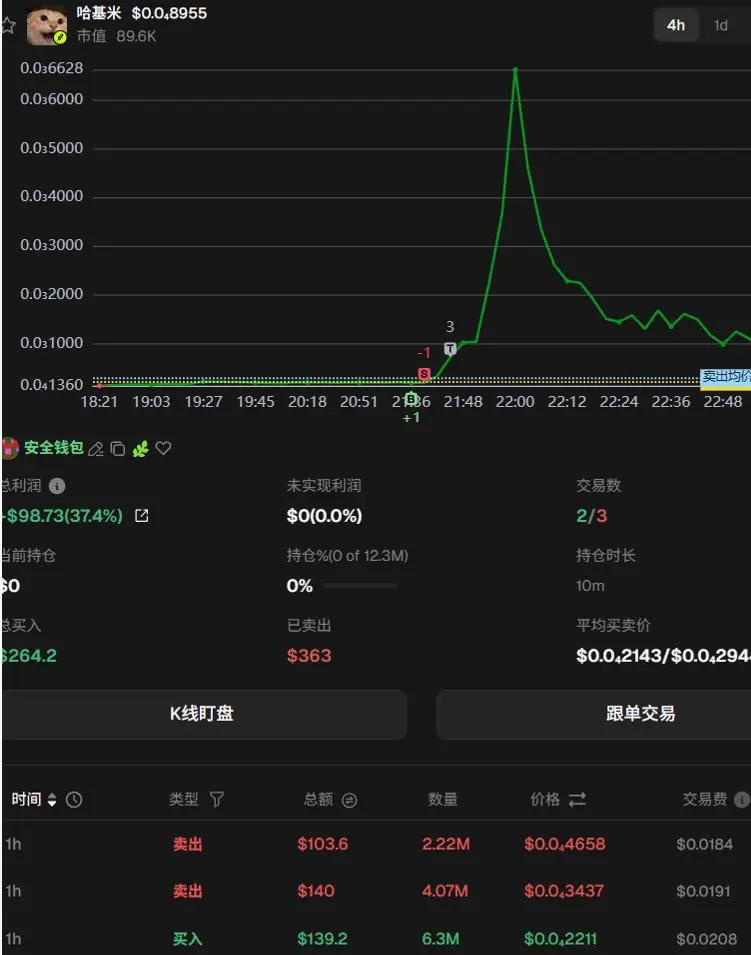Click the 2/3 trade count value
The width and height of the screenshot is (751, 955).
[591, 516]
